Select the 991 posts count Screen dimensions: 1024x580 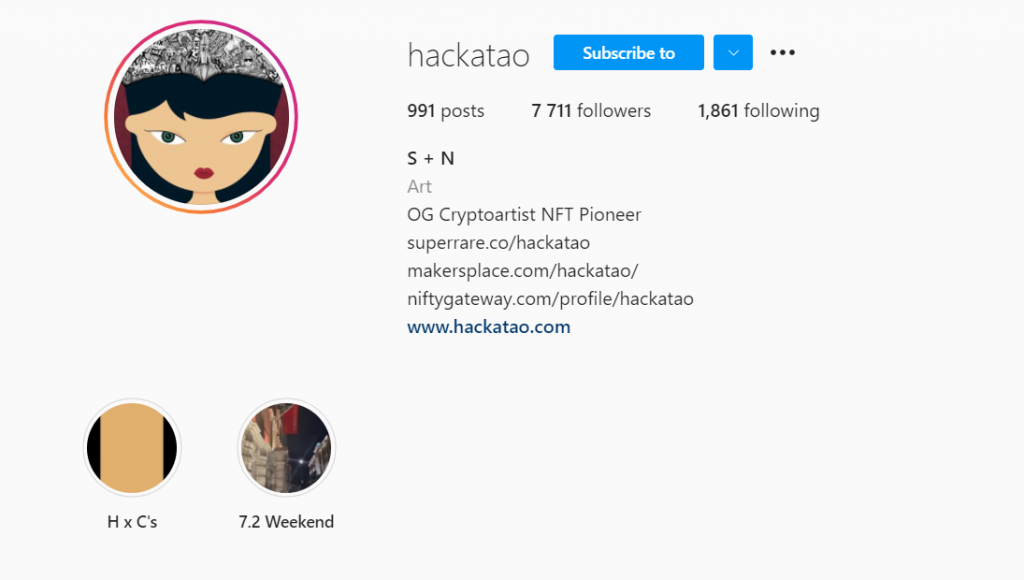coord(445,111)
